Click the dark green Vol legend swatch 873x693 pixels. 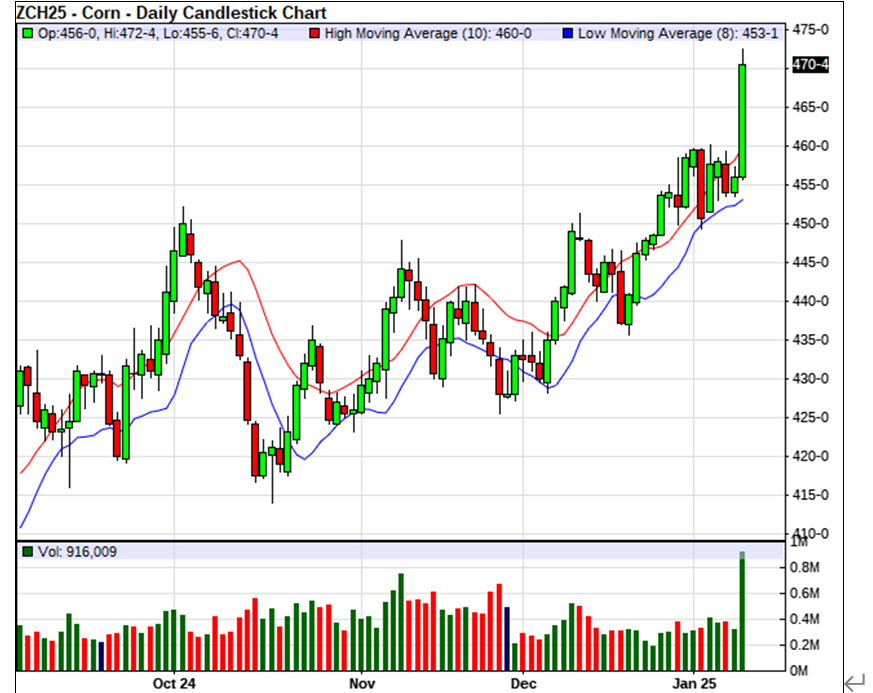click(x=28, y=552)
